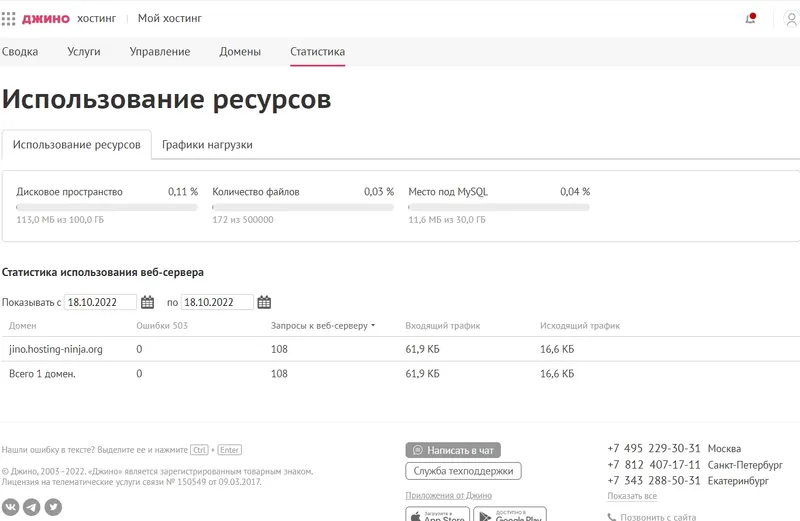Click the хостинг label next to logo

click(x=96, y=18)
